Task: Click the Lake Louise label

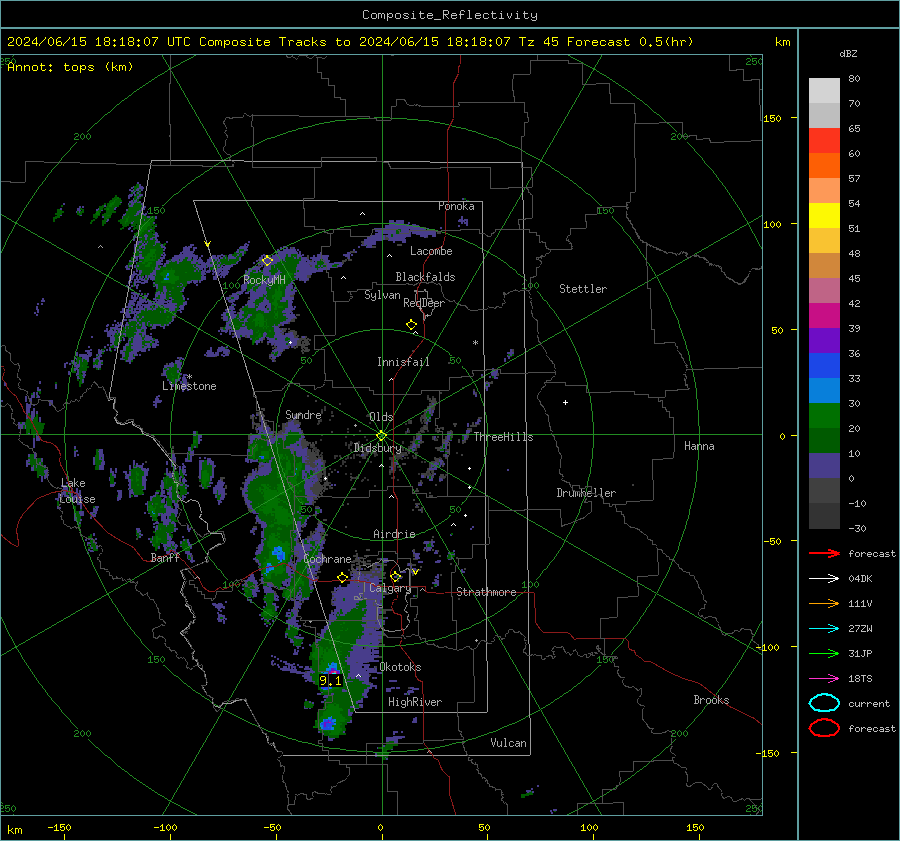Action: coord(77,491)
